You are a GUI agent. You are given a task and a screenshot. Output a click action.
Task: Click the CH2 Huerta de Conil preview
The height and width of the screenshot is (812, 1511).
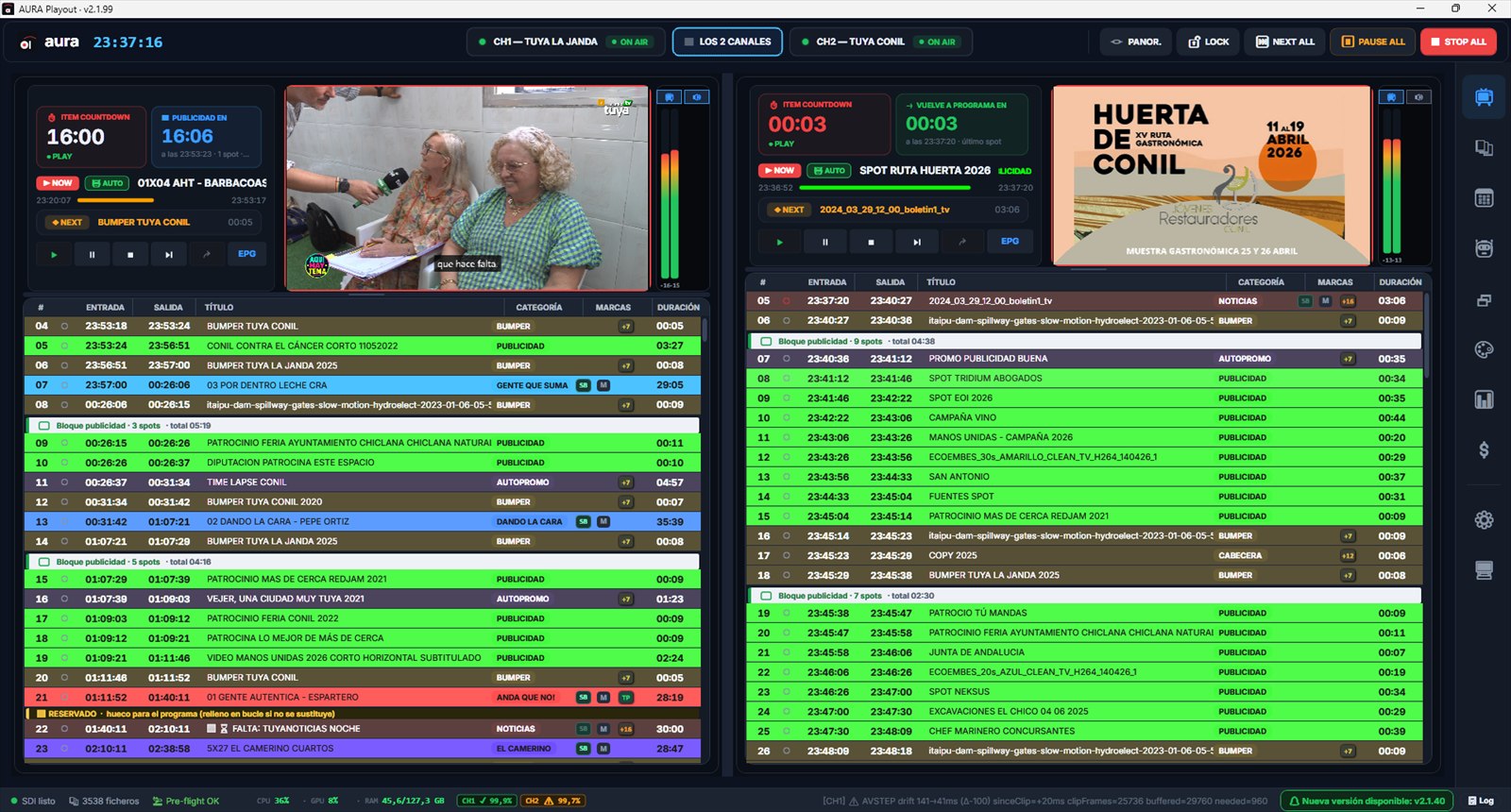1211,176
